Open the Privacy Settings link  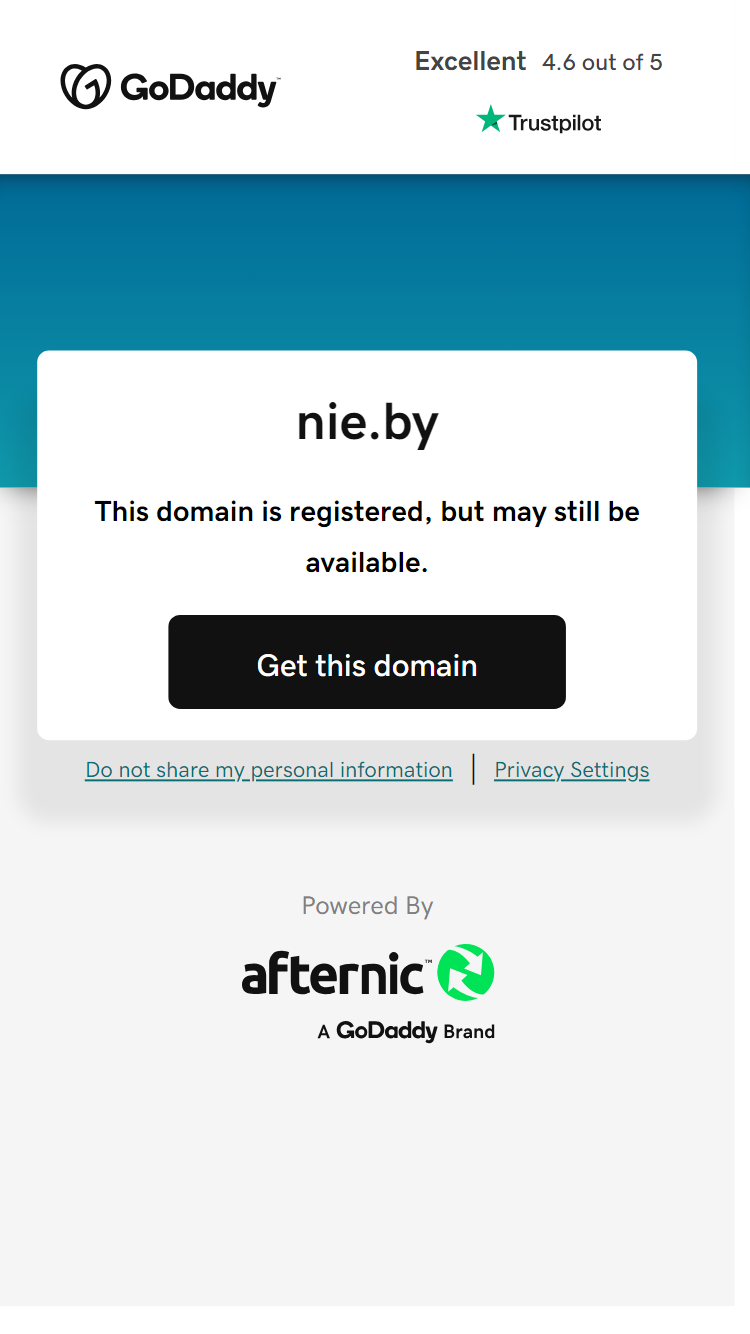(x=572, y=770)
